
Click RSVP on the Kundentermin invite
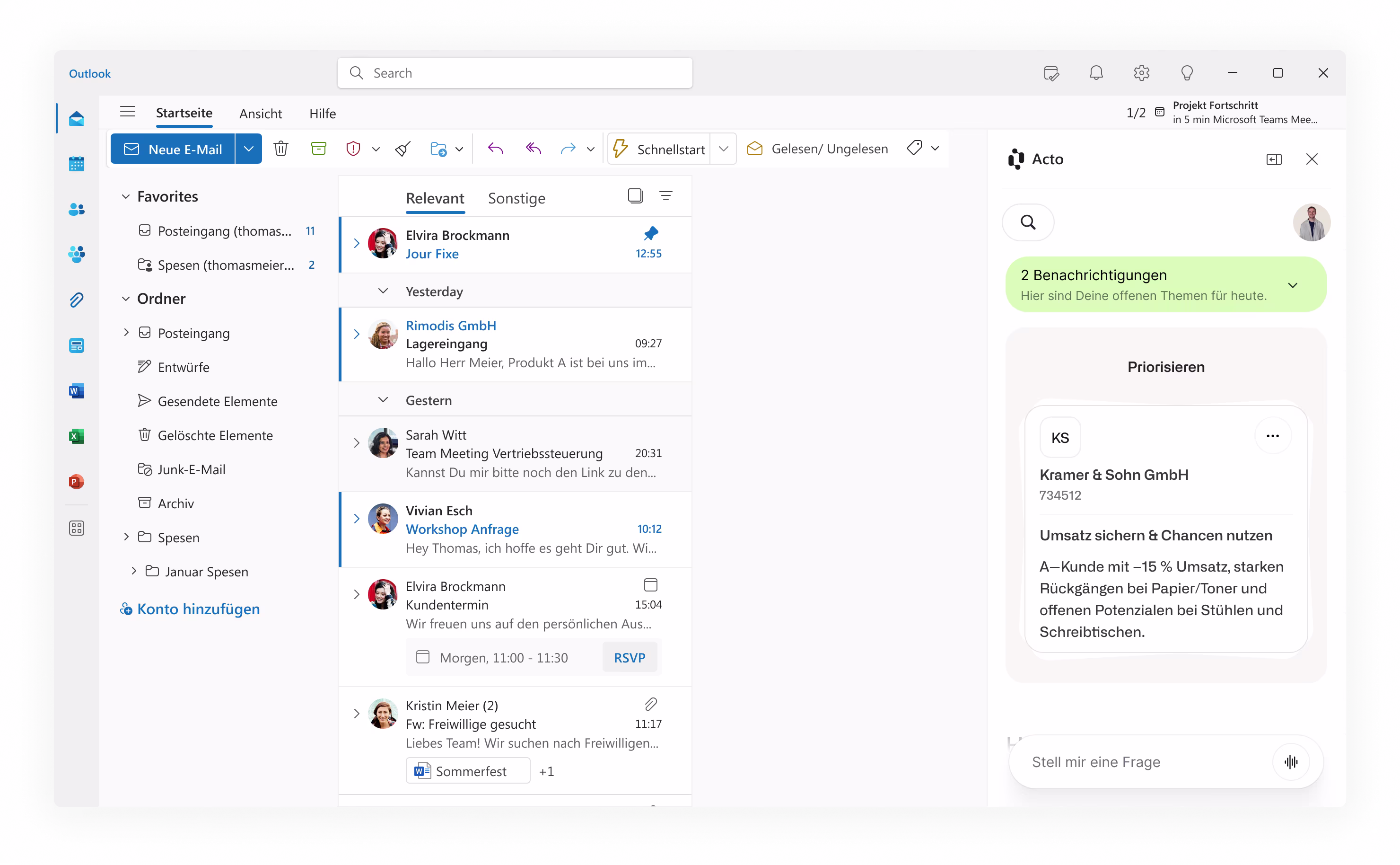629,657
